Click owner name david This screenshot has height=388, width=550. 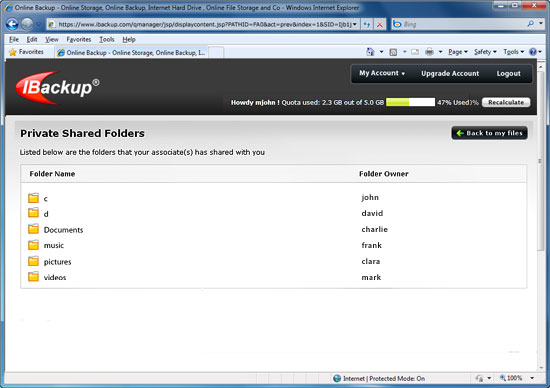(x=372, y=213)
